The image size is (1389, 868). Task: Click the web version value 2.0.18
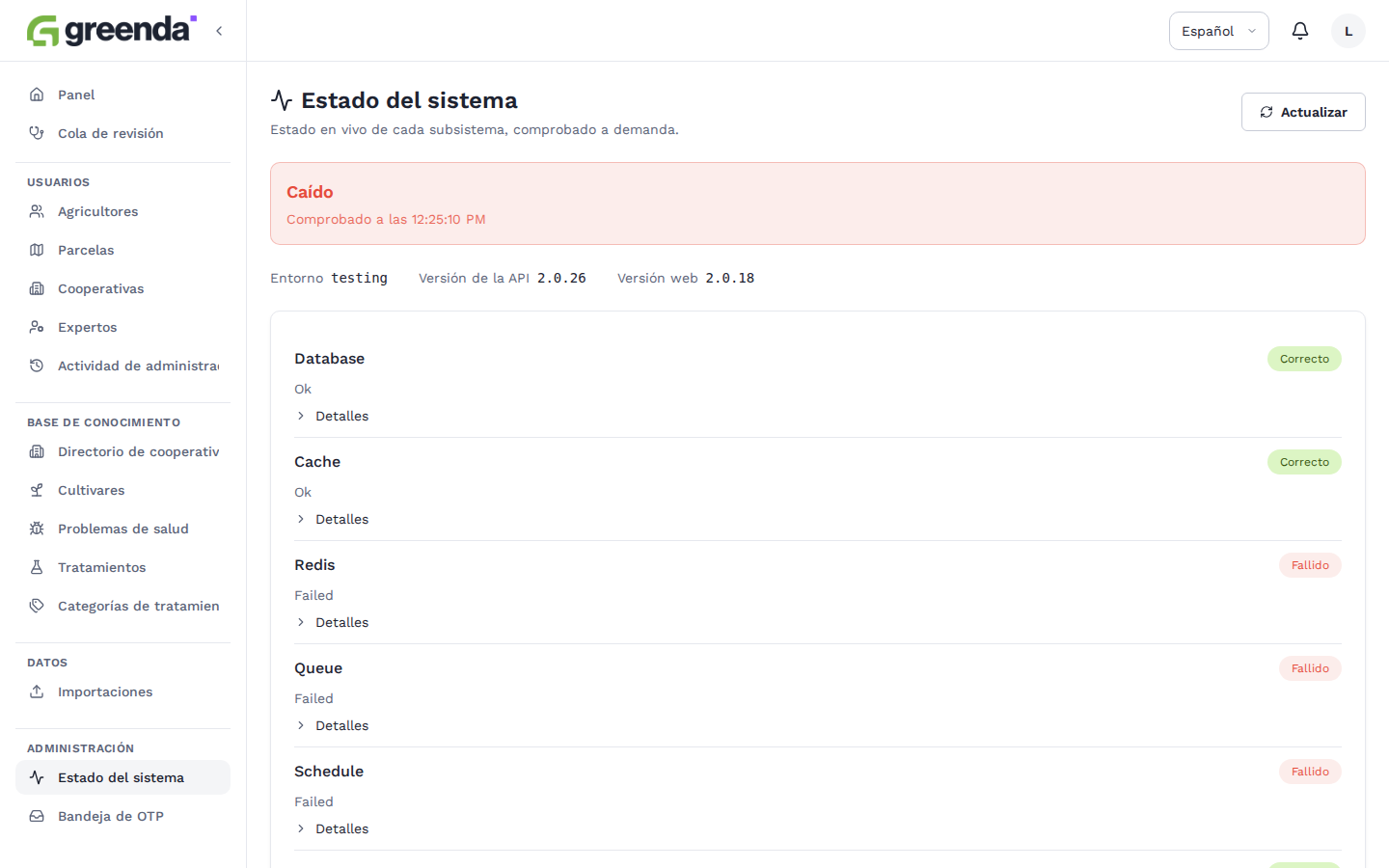click(730, 278)
